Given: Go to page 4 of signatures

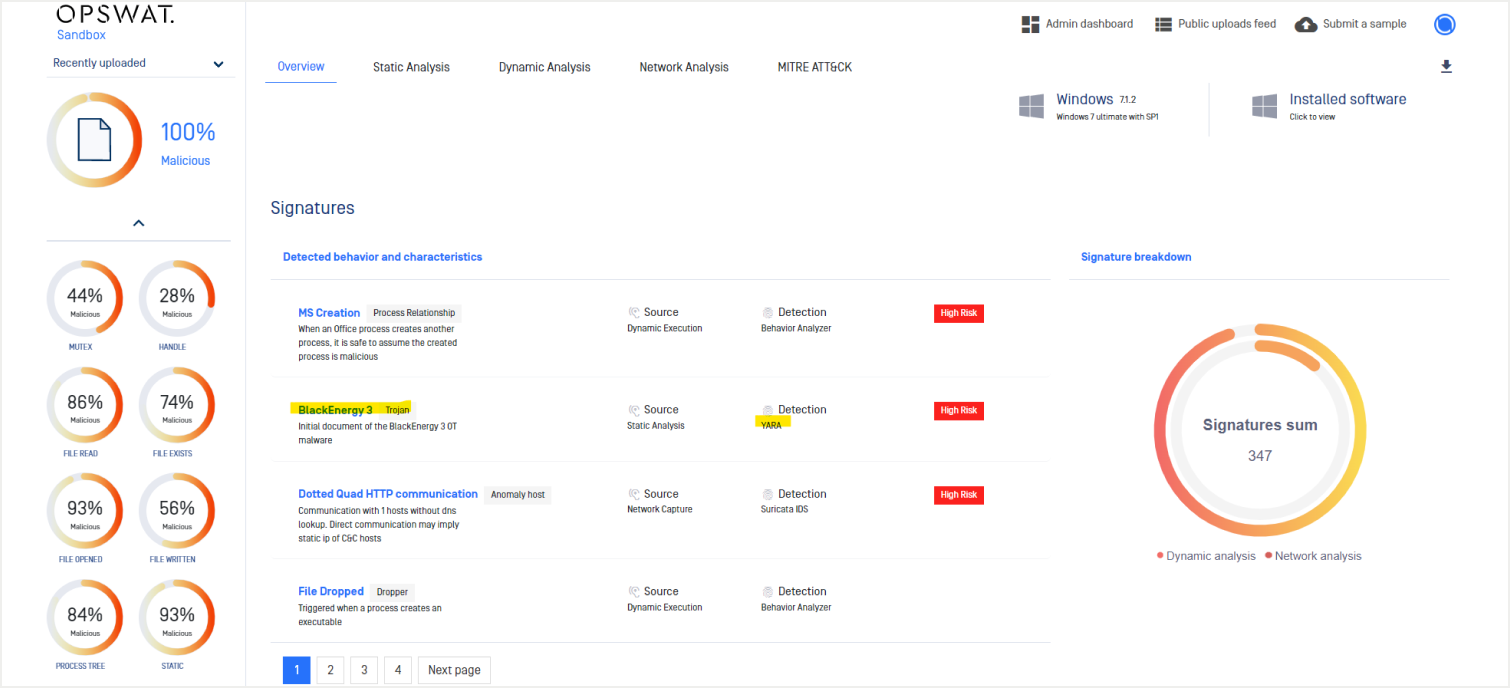Looking at the screenshot, I should coord(398,670).
